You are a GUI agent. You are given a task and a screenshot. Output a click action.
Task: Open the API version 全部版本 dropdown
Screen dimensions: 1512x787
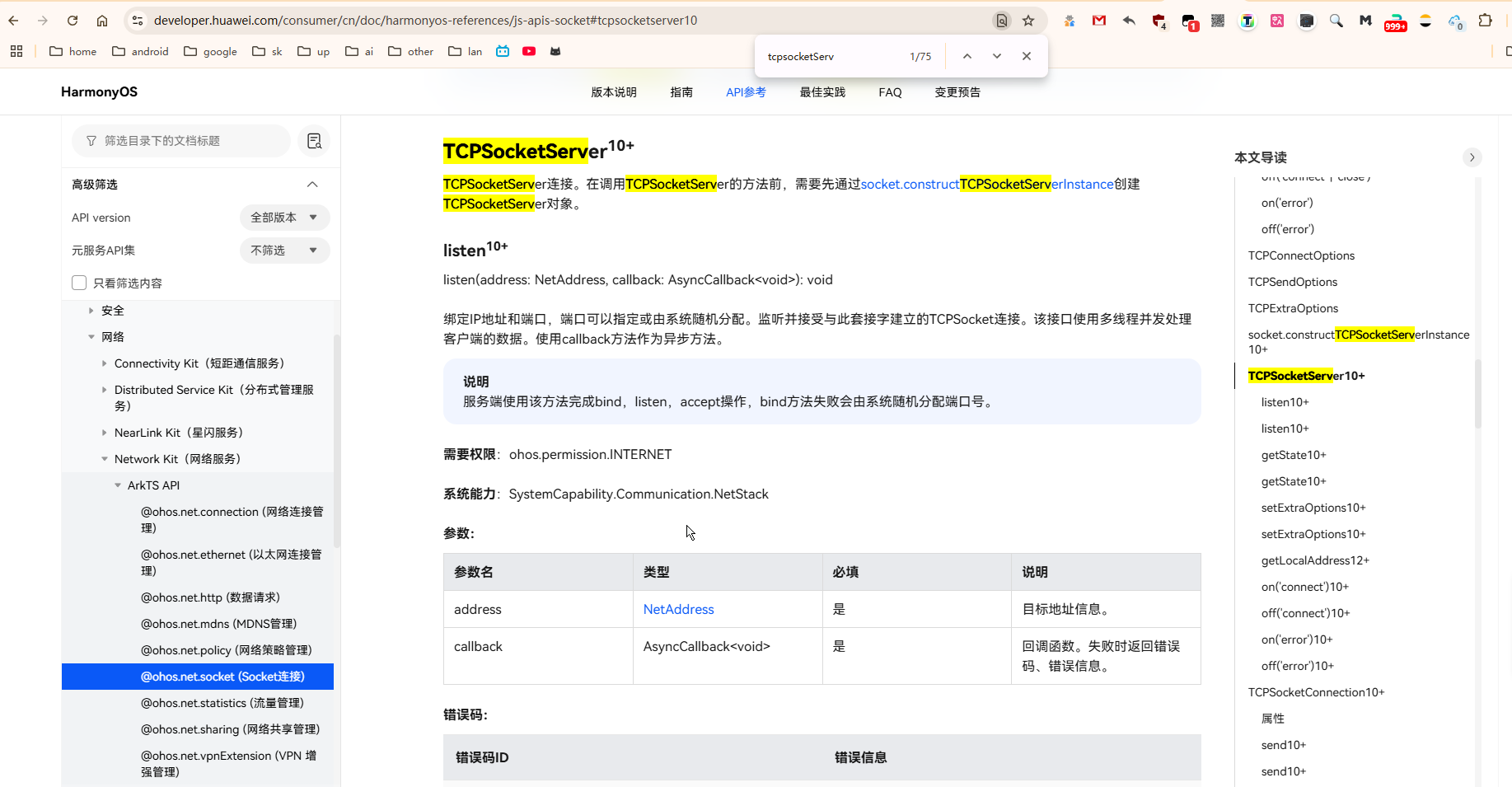pos(284,218)
